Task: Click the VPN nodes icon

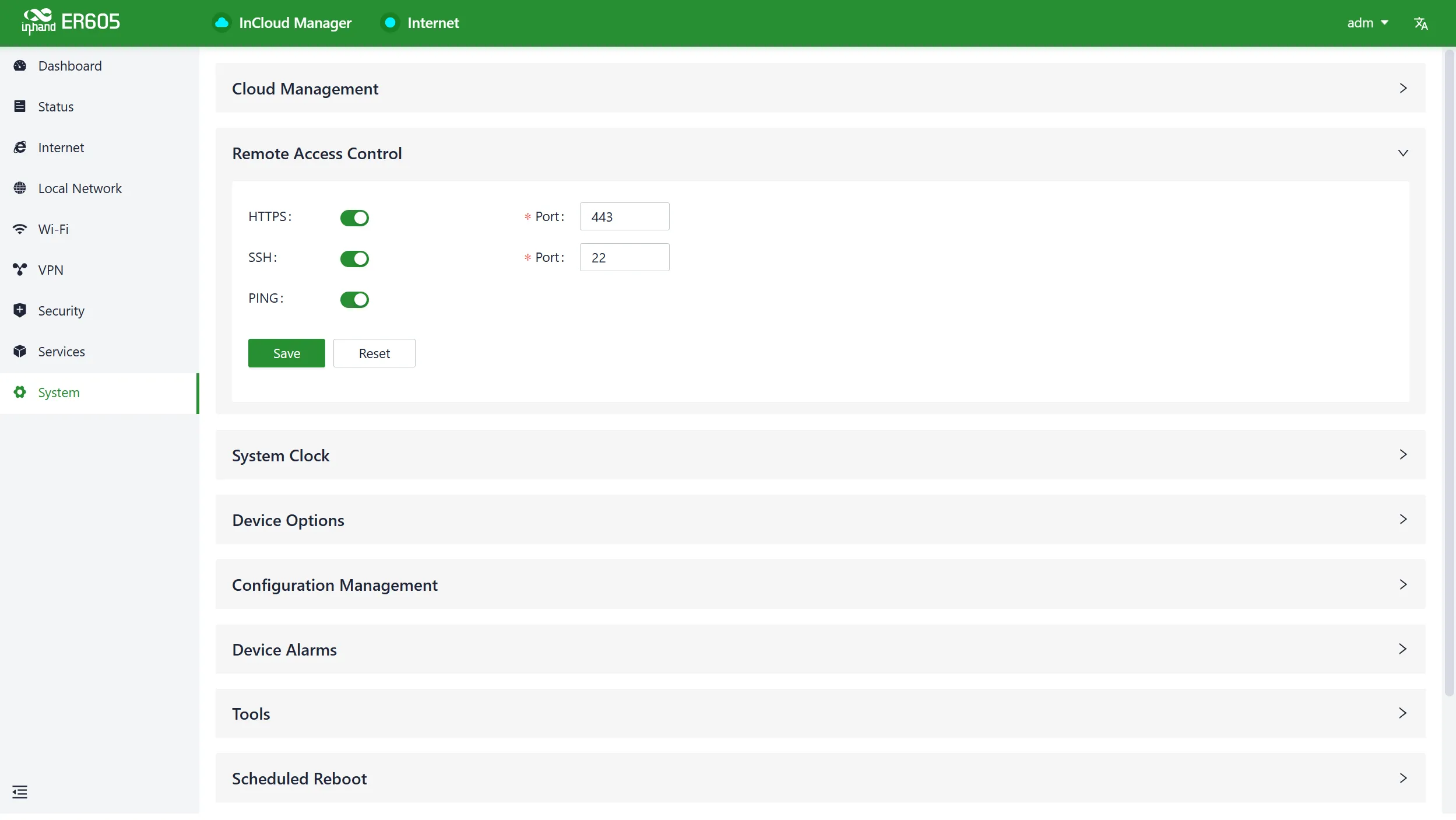Action: click(x=20, y=270)
